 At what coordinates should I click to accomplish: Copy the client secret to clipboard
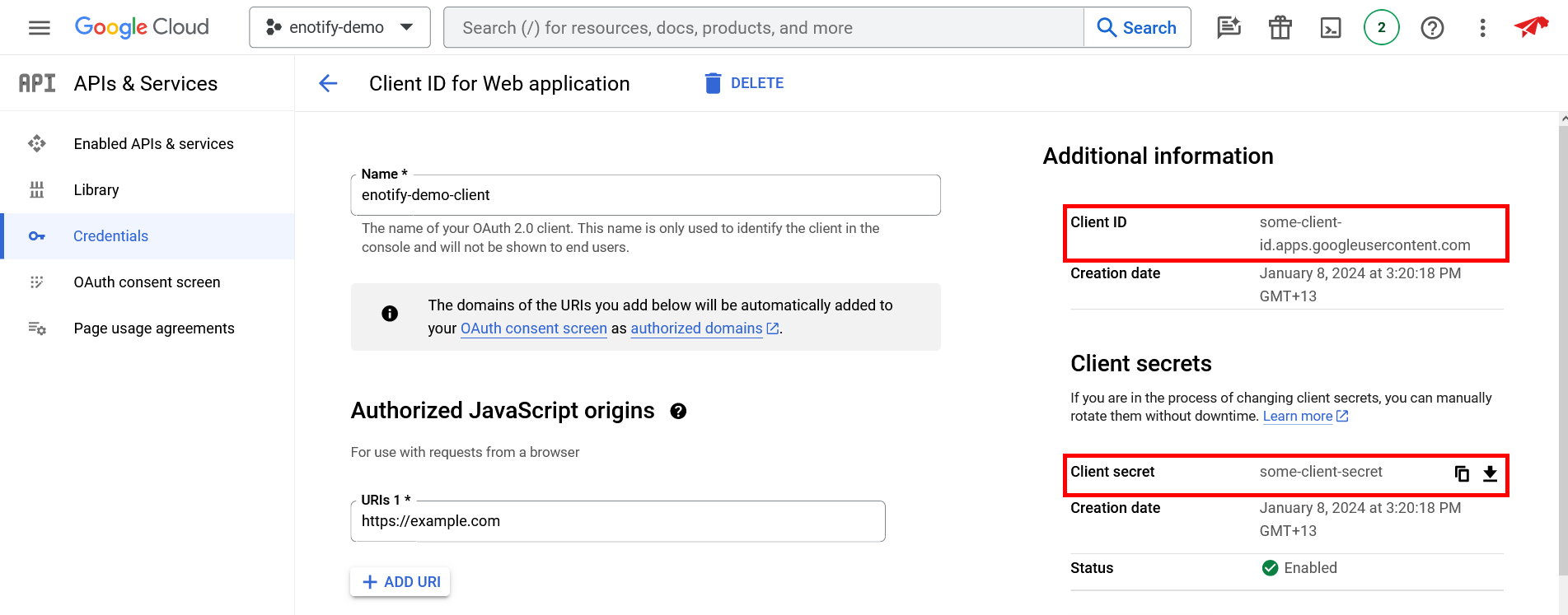click(1462, 473)
